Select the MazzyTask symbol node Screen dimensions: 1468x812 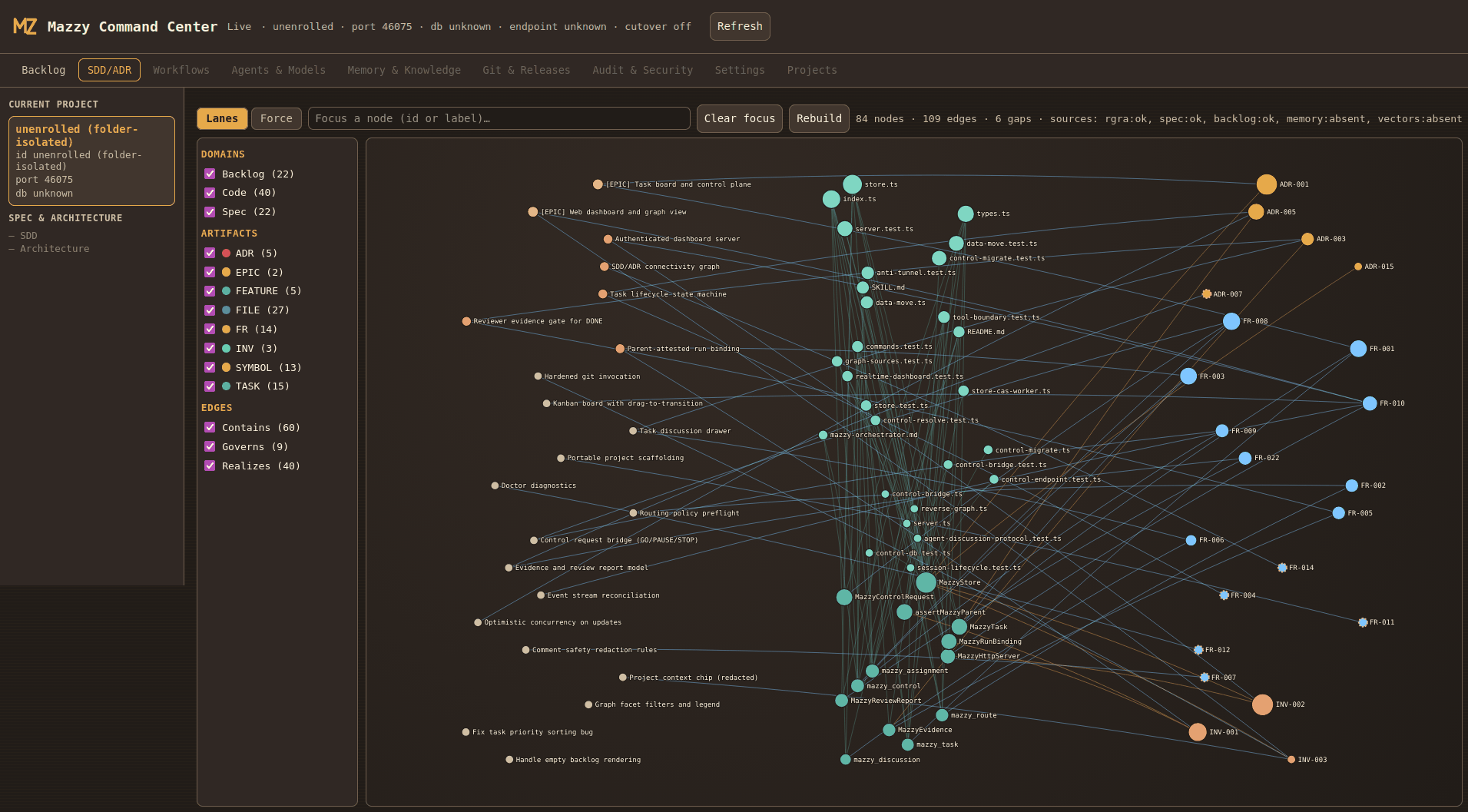(959, 627)
